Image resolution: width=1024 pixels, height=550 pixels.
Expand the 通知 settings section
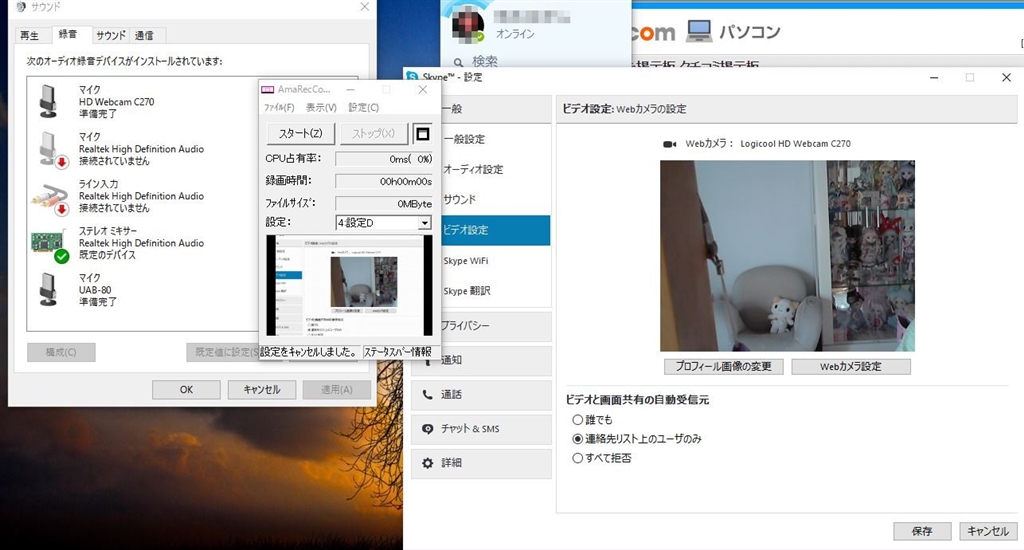click(x=481, y=360)
